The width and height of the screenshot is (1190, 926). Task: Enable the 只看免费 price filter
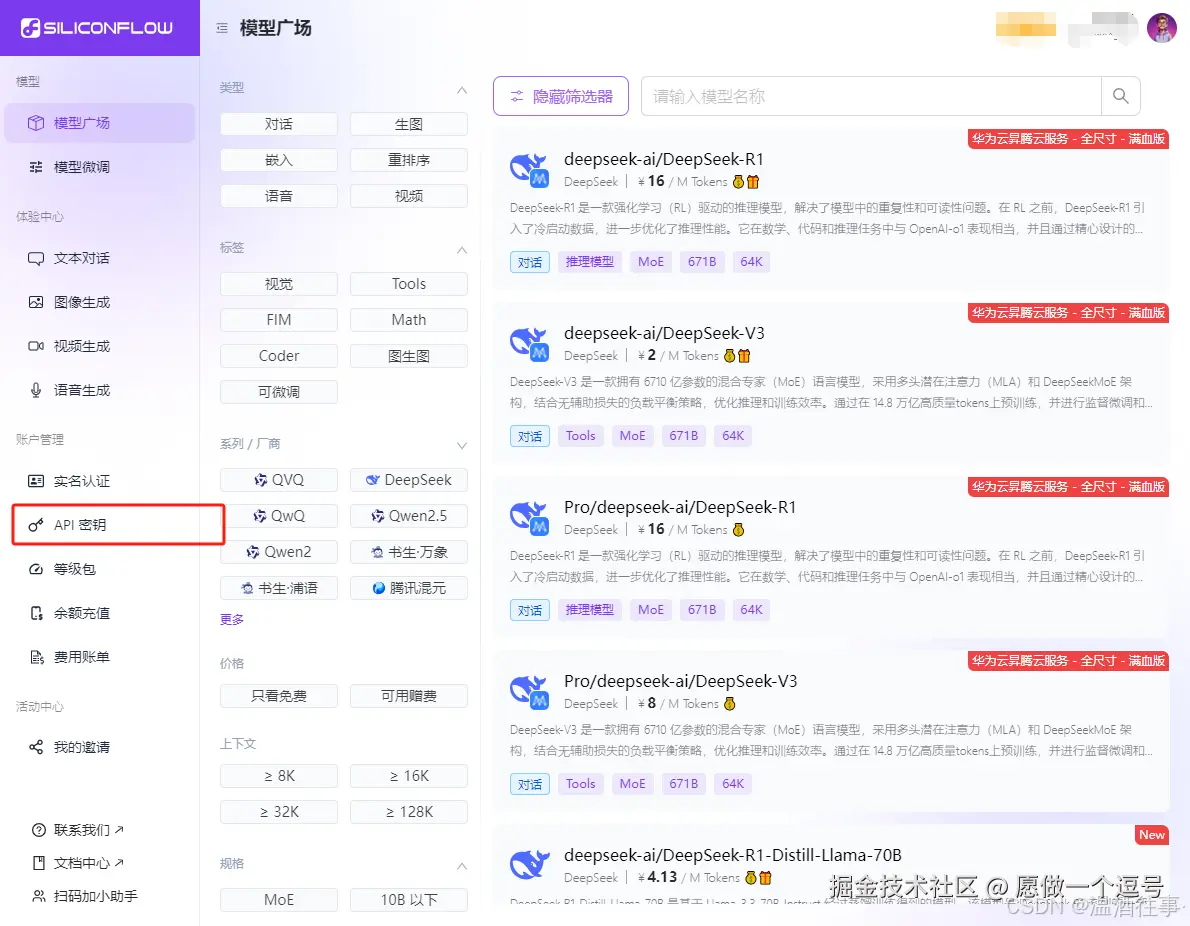[x=278, y=695]
